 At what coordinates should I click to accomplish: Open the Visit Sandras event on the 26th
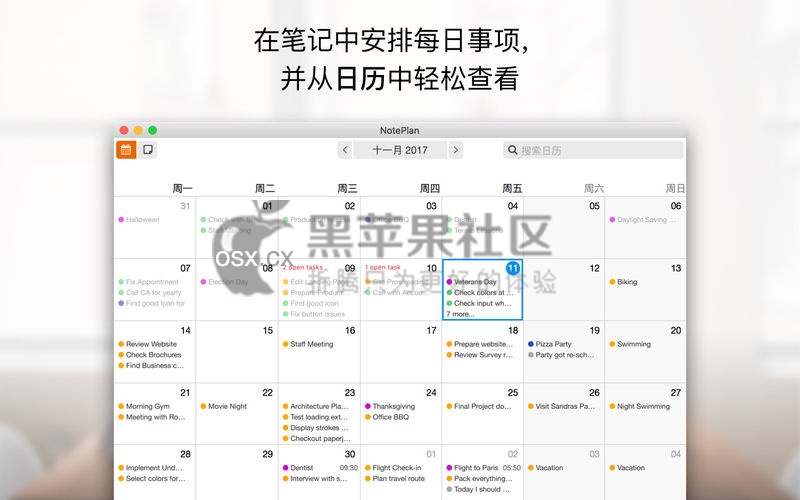point(562,406)
